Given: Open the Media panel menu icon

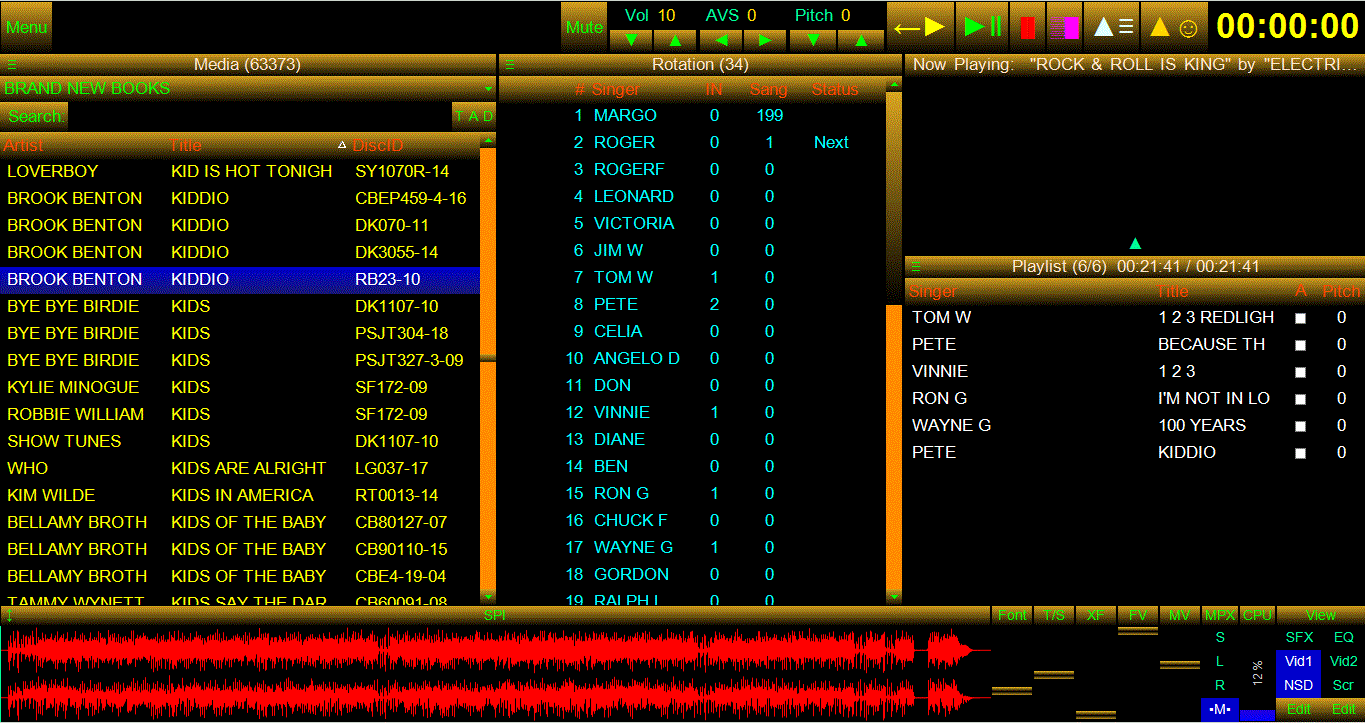Looking at the screenshot, I should pyautogui.click(x=11, y=65).
